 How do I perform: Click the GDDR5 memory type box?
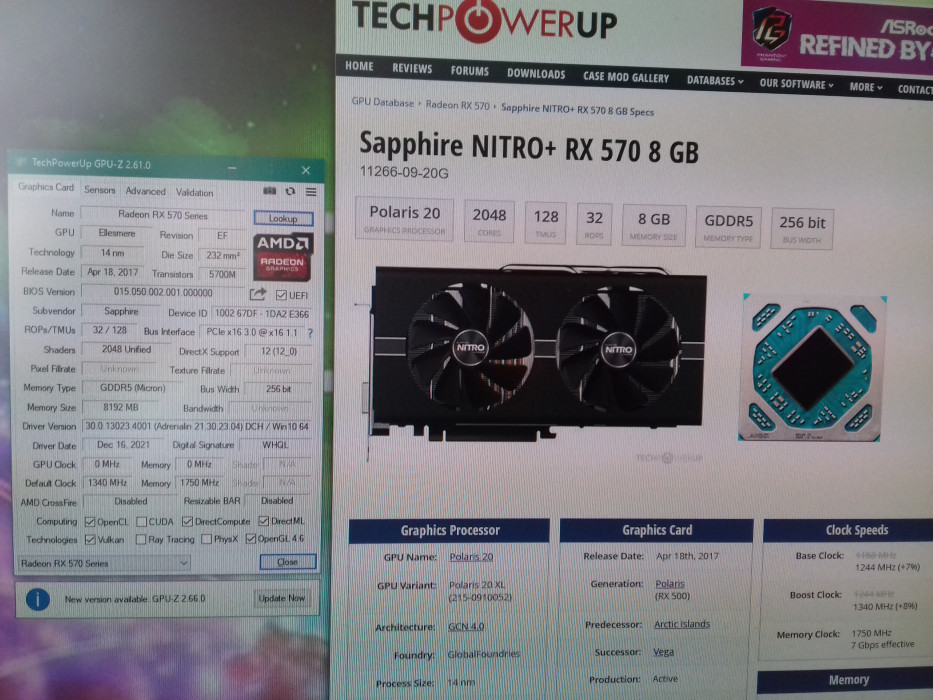[728, 227]
